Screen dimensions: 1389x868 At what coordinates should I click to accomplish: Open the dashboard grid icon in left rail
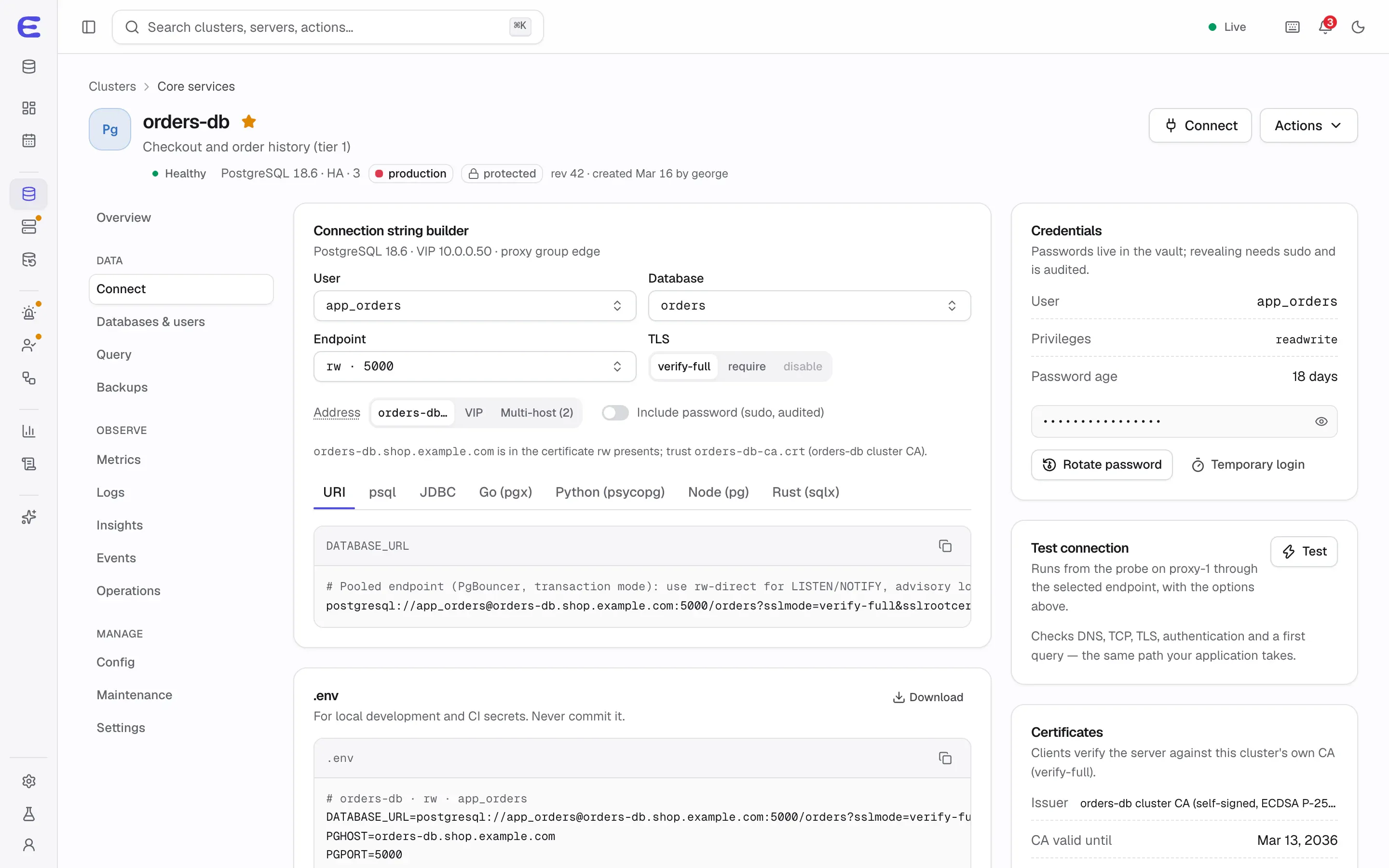click(x=29, y=108)
